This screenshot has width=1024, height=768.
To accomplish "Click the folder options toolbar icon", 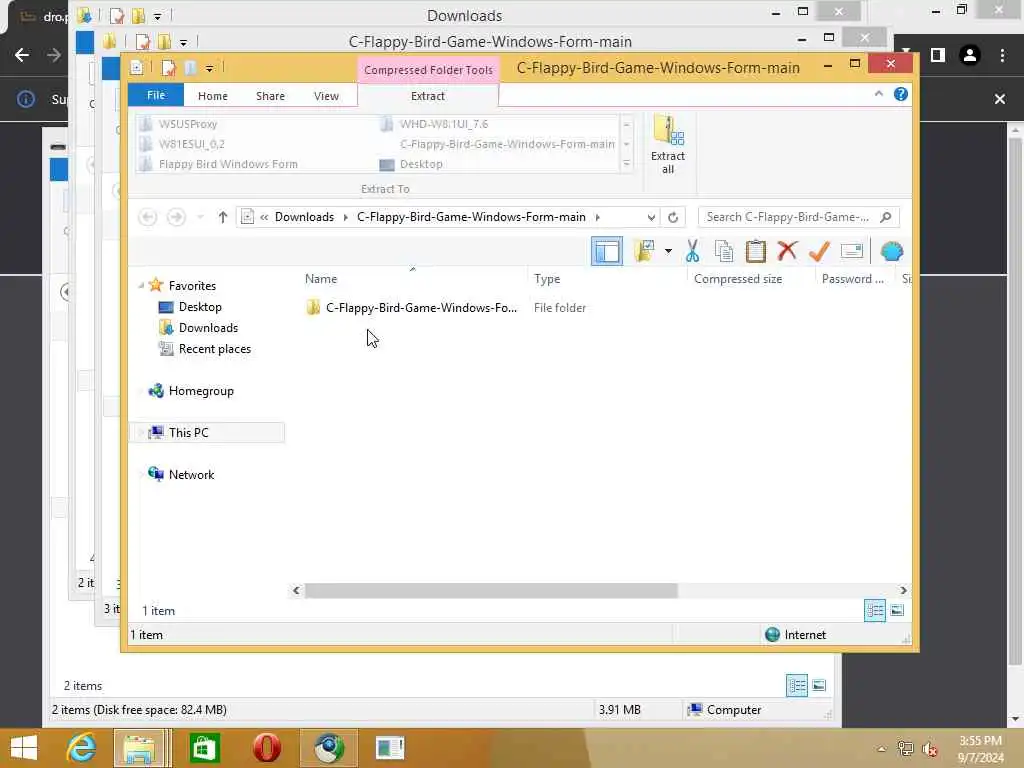I will tap(644, 251).
